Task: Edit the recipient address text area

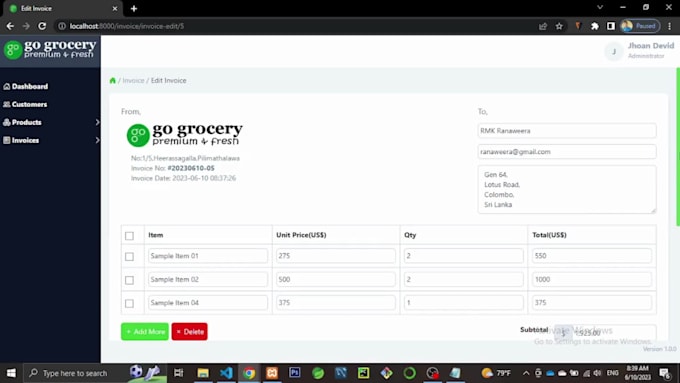Action: [x=567, y=190]
